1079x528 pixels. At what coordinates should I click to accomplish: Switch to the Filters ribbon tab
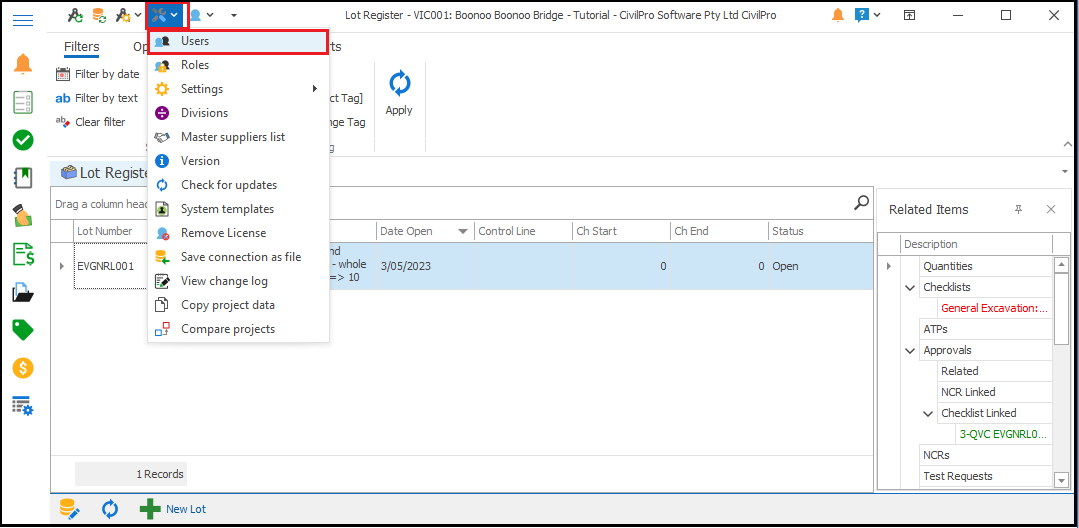pos(82,47)
